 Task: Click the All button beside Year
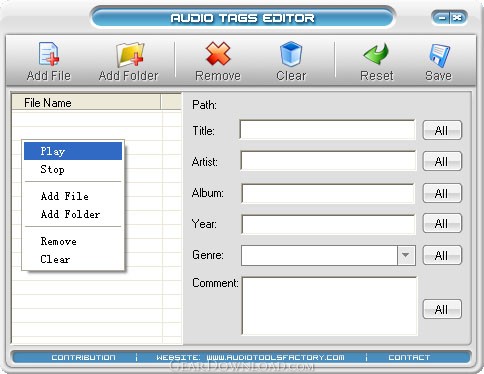click(x=442, y=223)
